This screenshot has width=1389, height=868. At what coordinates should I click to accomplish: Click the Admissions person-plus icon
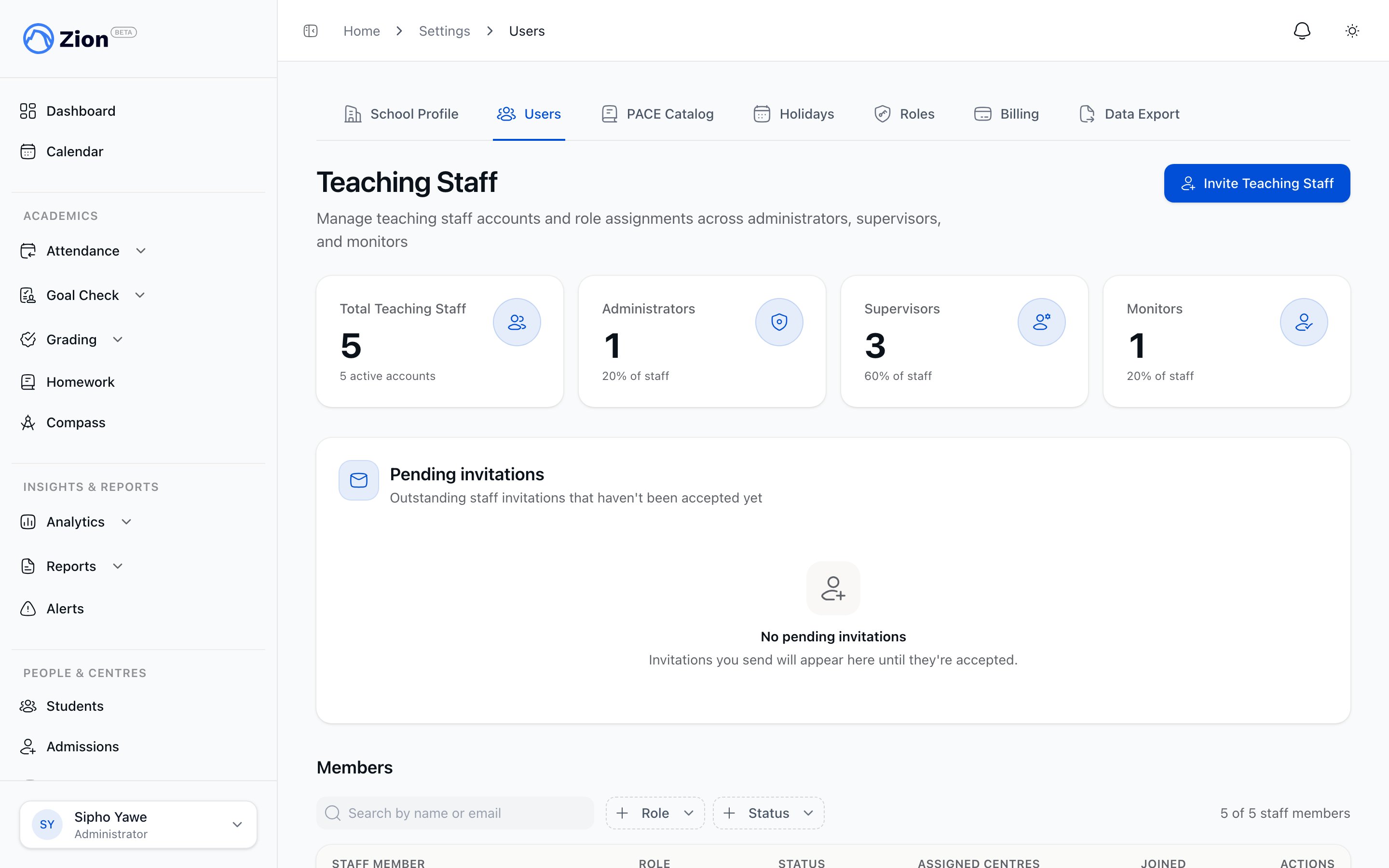(x=27, y=746)
